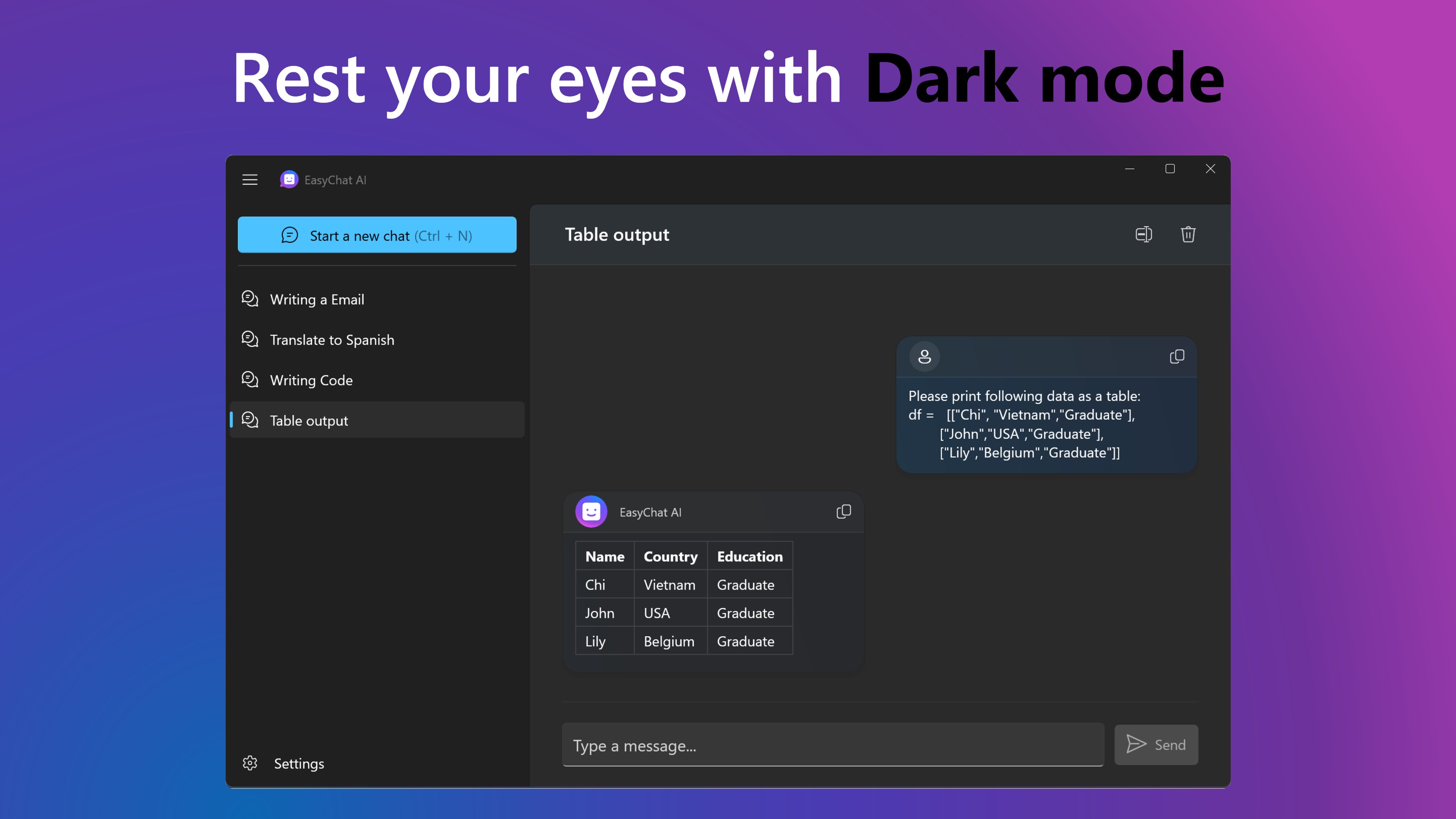Viewport: 1456px width, 819px height.
Task: Switch to the Writing Code chat
Action: pyautogui.click(x=311, y=380)
